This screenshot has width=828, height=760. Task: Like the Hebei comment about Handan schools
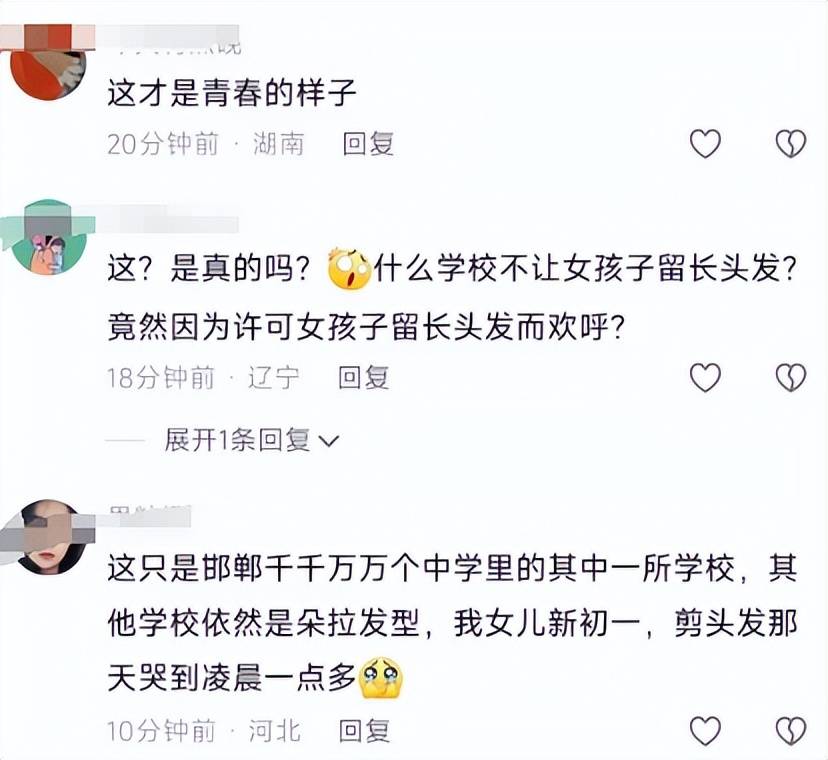point(705,731)
